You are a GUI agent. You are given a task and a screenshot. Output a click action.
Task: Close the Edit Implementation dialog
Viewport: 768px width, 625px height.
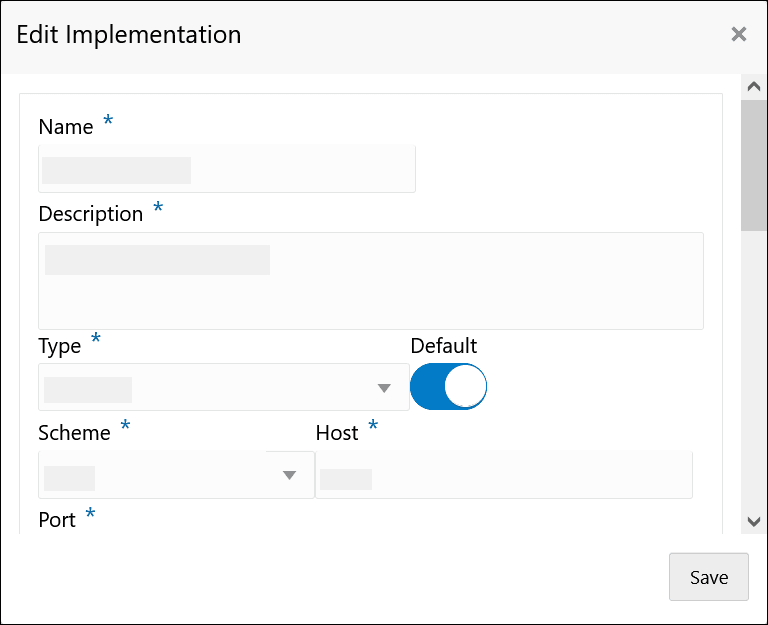tap(739, 35)
